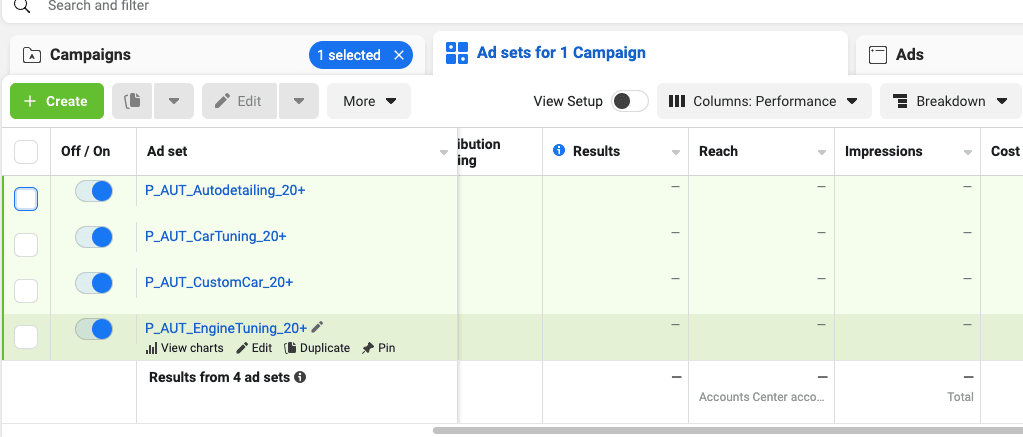Click the duplicate icon in toolbar
Screen dimensions: 1023x437
click(x=132, y=101)
